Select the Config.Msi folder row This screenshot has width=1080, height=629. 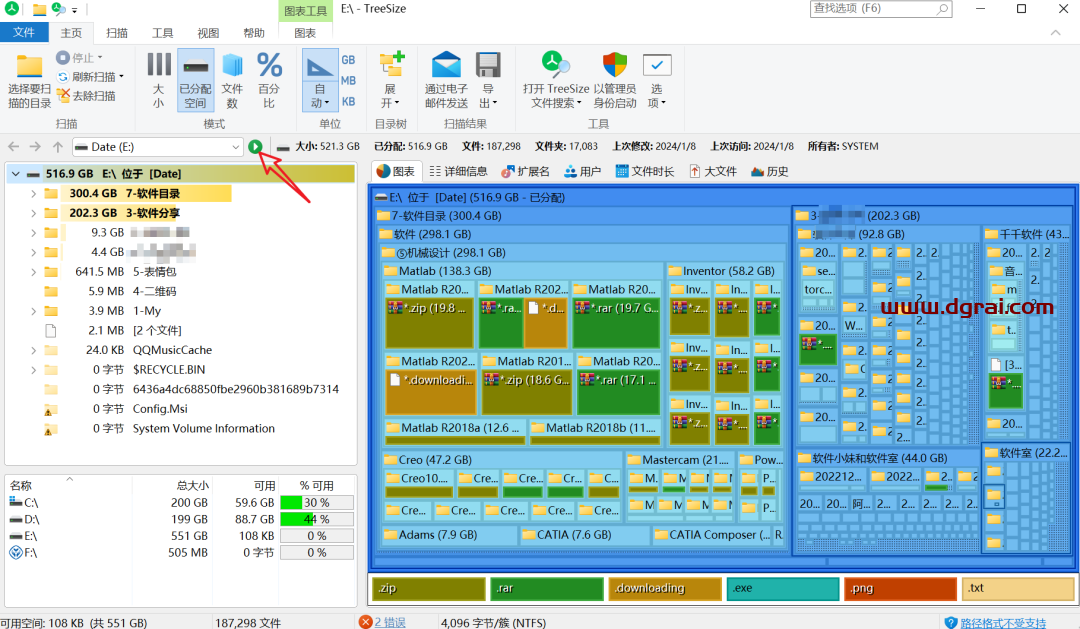[x=179, y=409]
